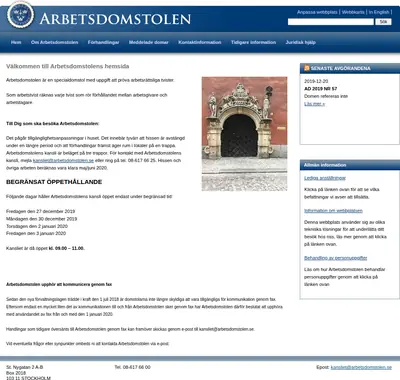The width and height of the screenshot is (400, 380).
Task: Click the AD 2019 NR 57 heading
Action: (x=321, y=89)
